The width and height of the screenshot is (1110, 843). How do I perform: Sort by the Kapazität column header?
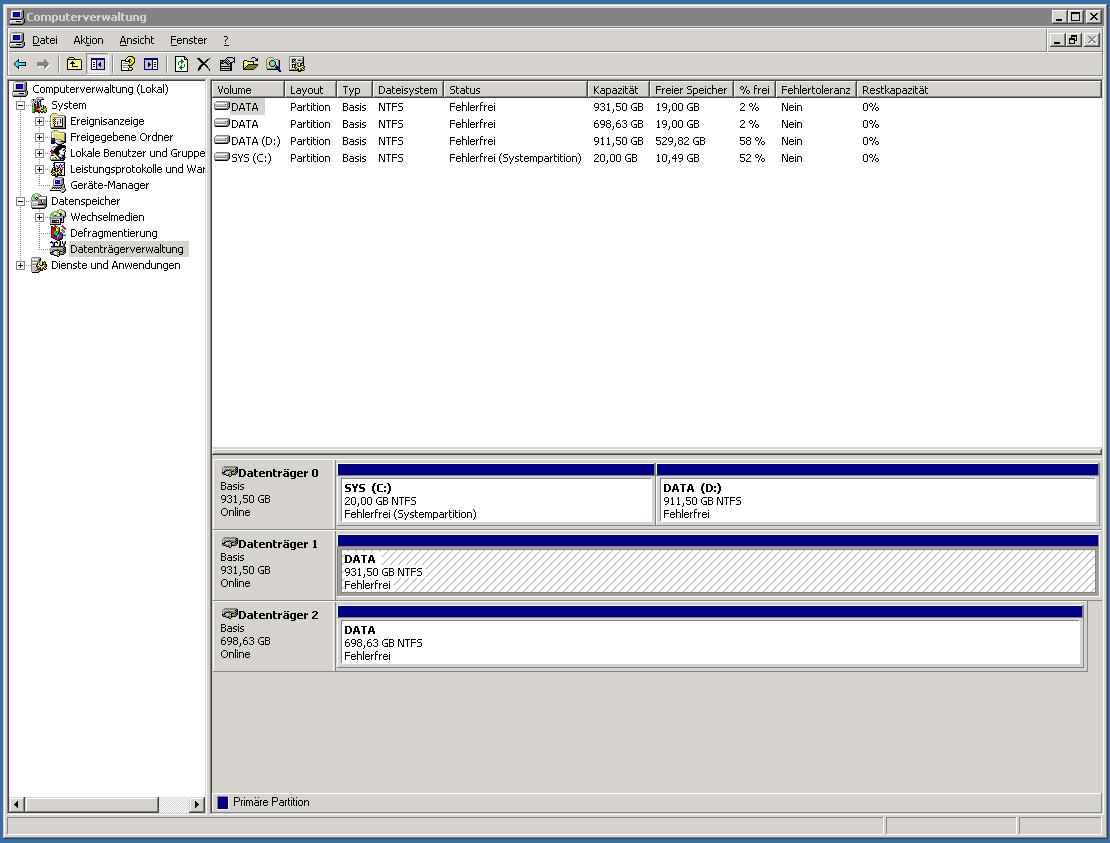(619, 90)
